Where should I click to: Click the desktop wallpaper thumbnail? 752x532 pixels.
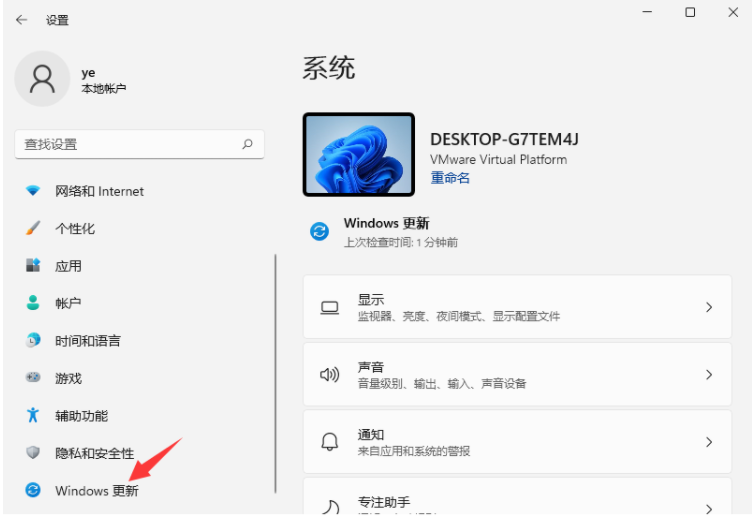pos(359,154)
